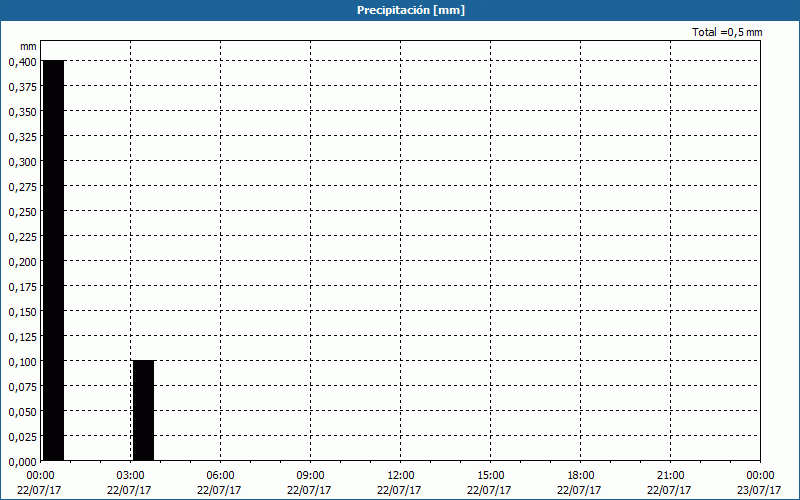Click the 0,375 y-axis label
Viewport: 800px width, 500px height.
22,87
